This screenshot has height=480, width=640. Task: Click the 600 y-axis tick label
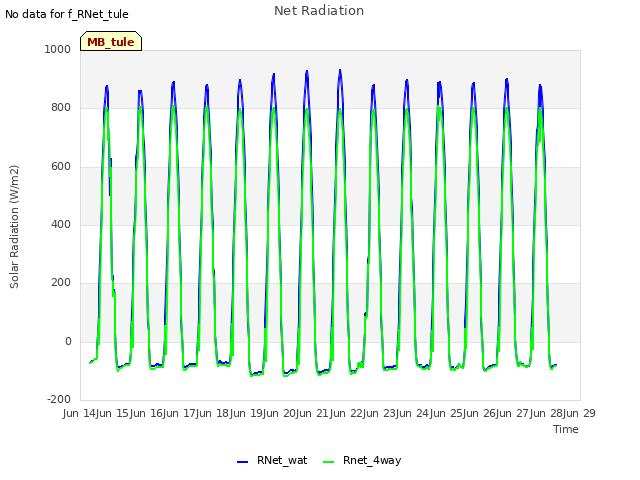pyautogui.click(x=61, y=167)
